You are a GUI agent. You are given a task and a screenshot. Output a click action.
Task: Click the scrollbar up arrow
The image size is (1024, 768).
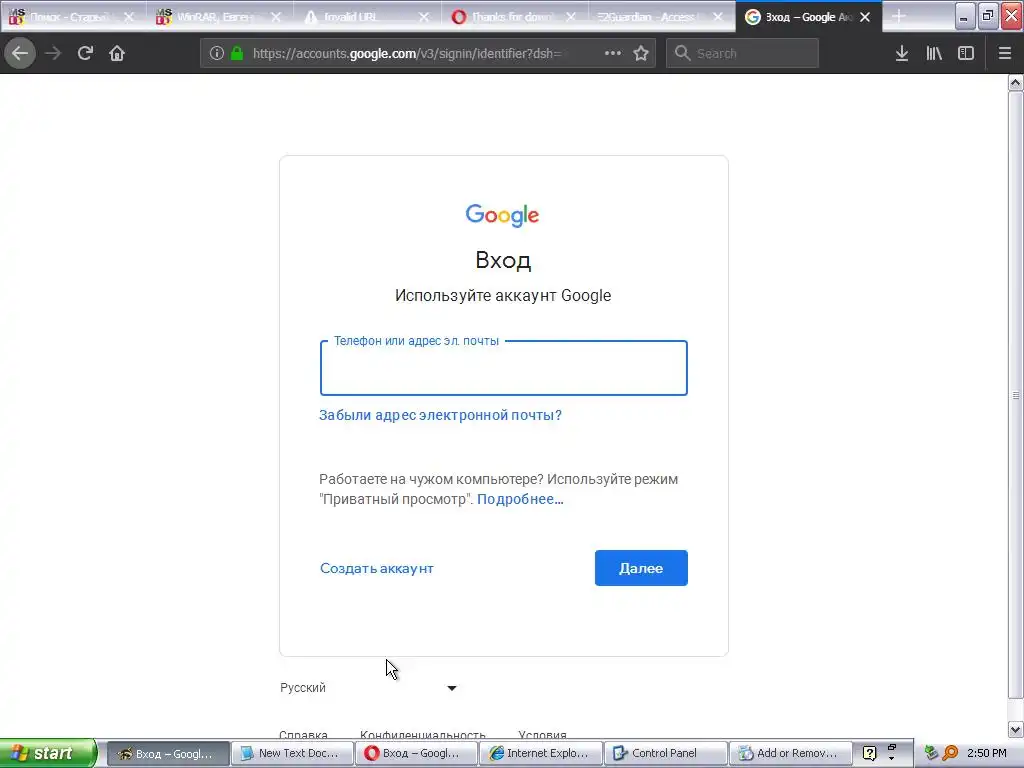(x=1016, y=82)
